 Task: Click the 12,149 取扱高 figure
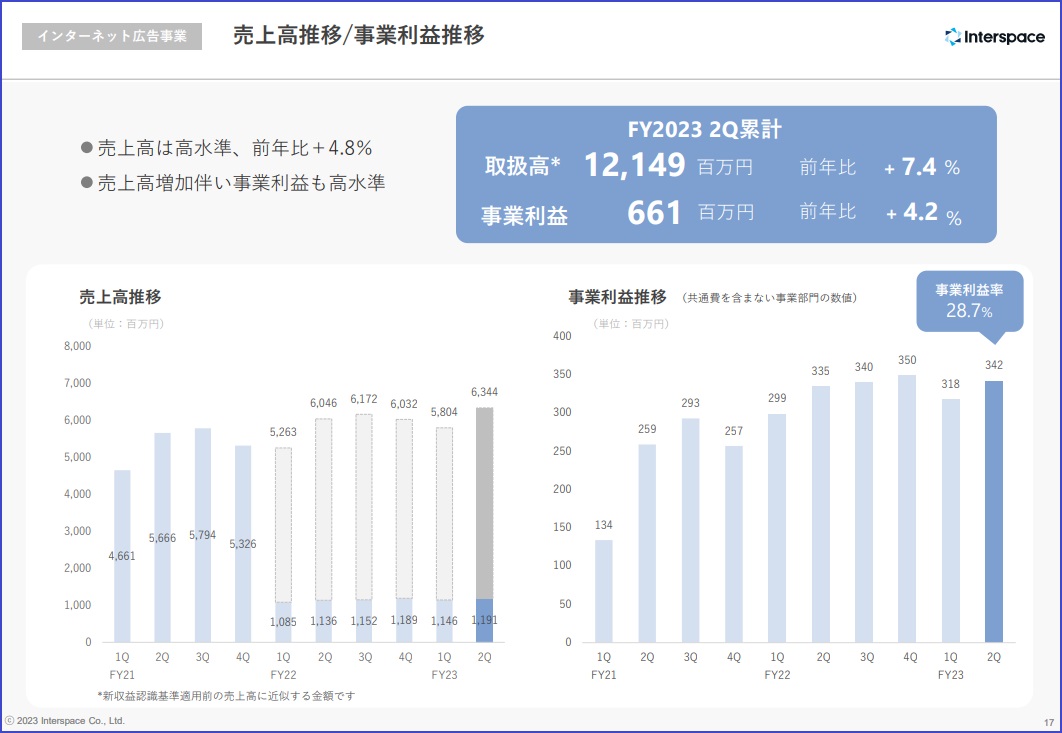click(x=634, y=165)
